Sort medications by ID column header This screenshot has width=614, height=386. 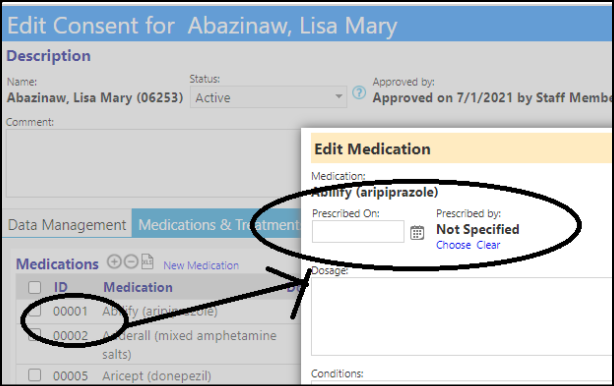(61, 287)
